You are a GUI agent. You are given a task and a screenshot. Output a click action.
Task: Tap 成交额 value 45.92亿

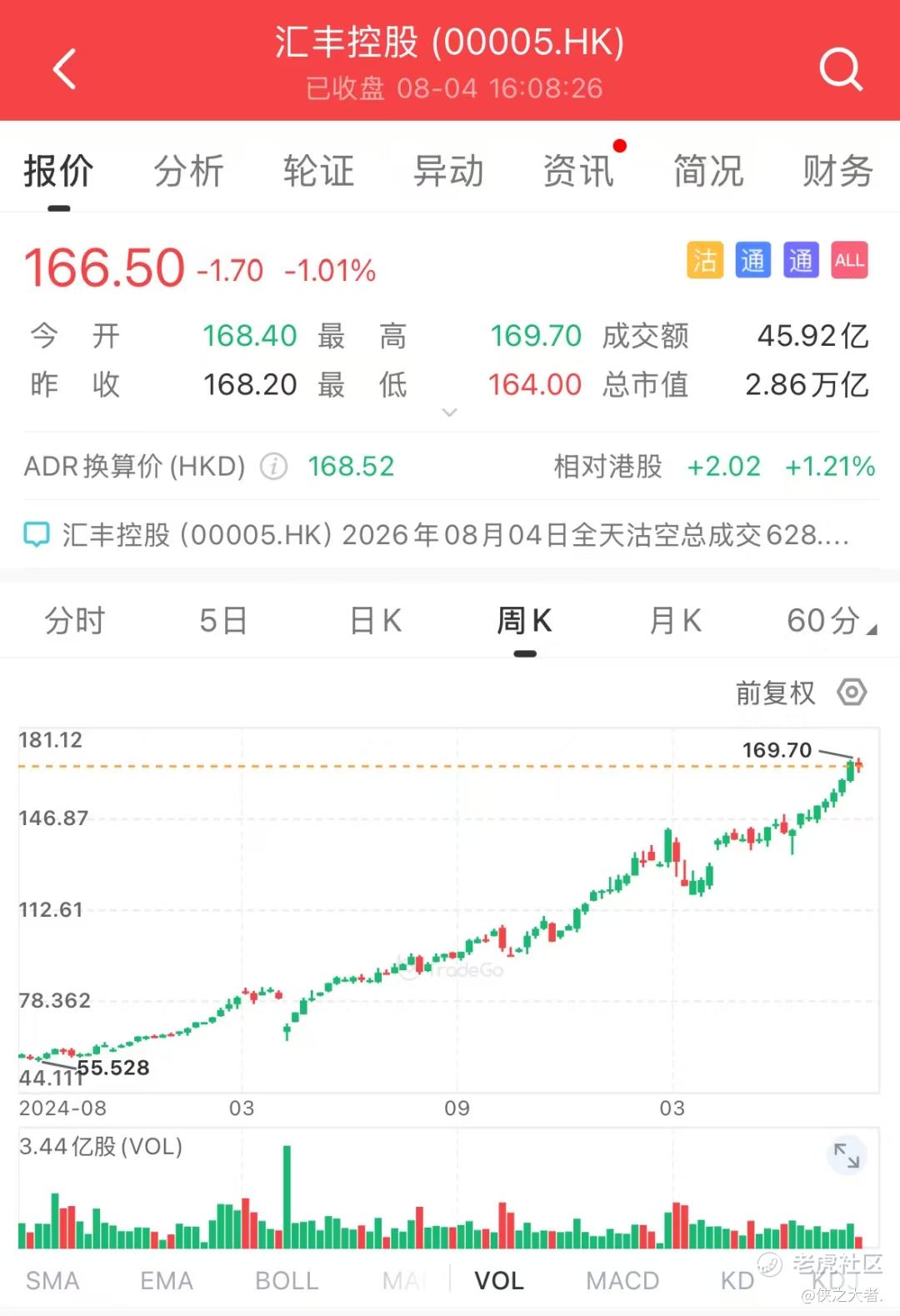tap(813, 336)
